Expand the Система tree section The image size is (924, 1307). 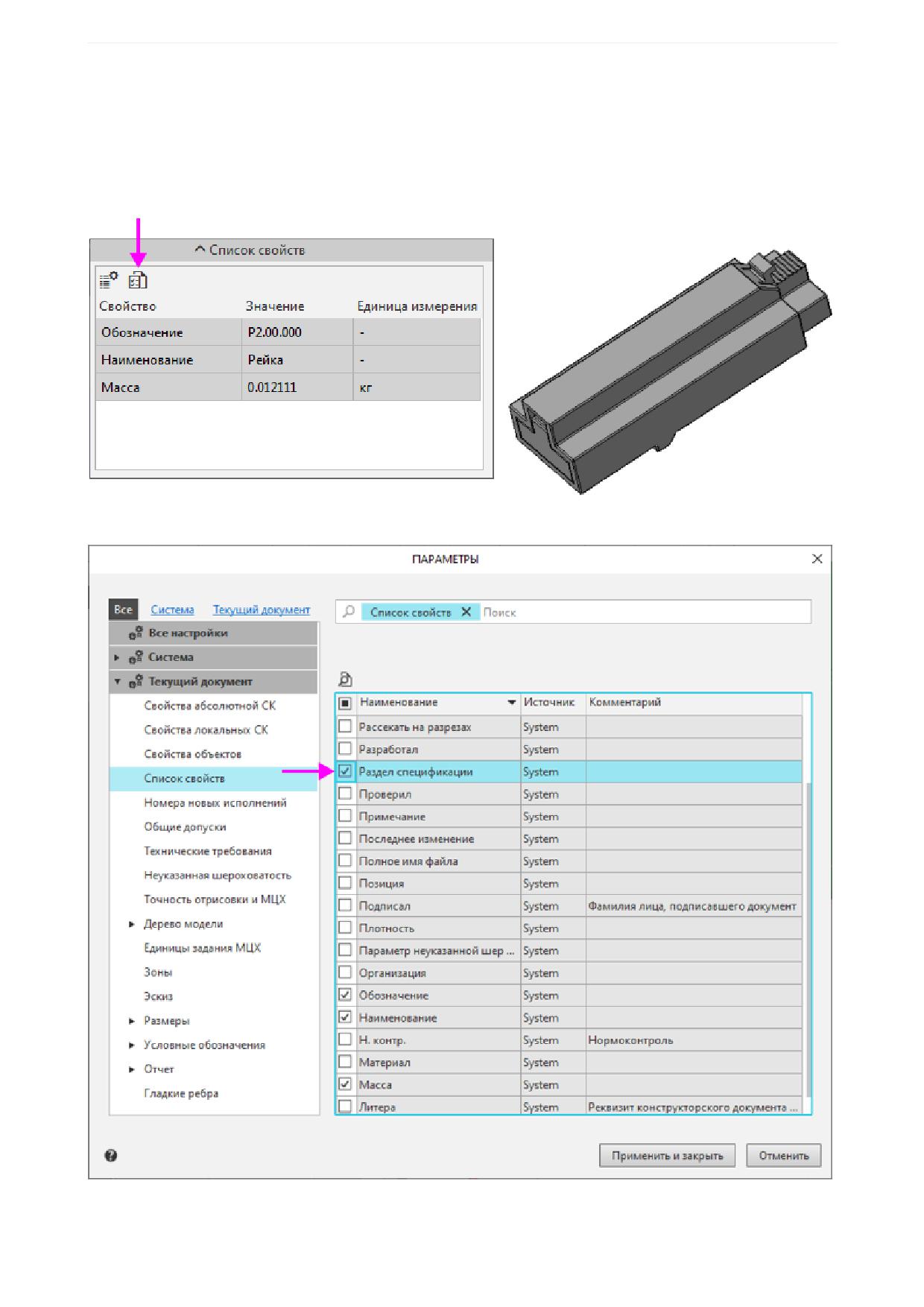pos(117,657)
